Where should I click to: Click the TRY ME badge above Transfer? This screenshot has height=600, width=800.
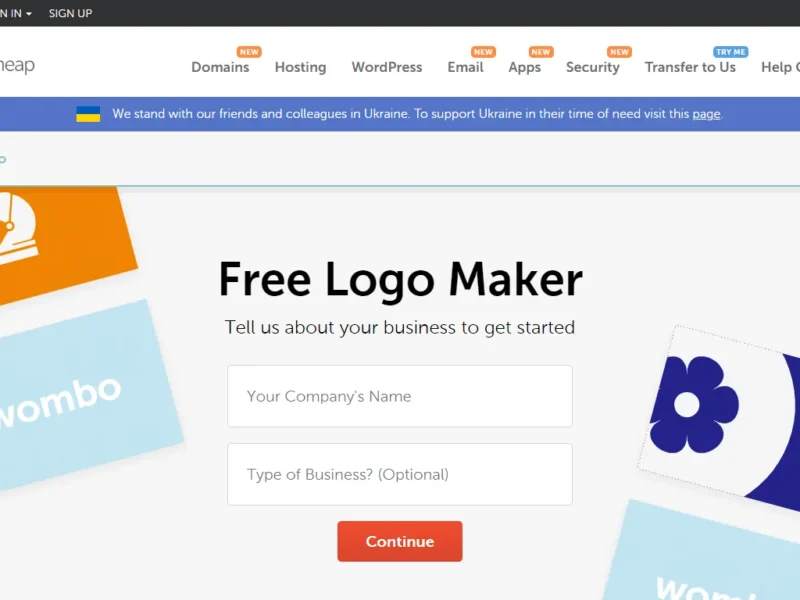[x=731, y=52]
